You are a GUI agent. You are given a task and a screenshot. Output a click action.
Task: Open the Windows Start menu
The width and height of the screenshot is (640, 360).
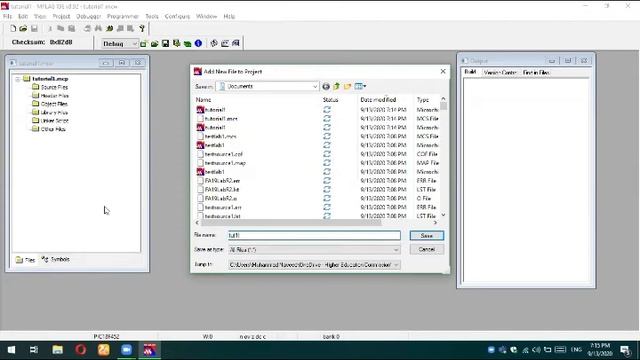coord(11,350)
